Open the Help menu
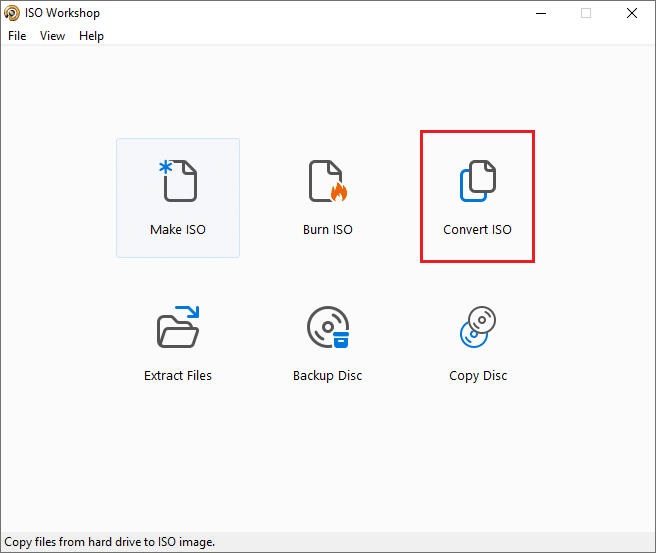Screen dimensions: 656x553 coord(91,36)
